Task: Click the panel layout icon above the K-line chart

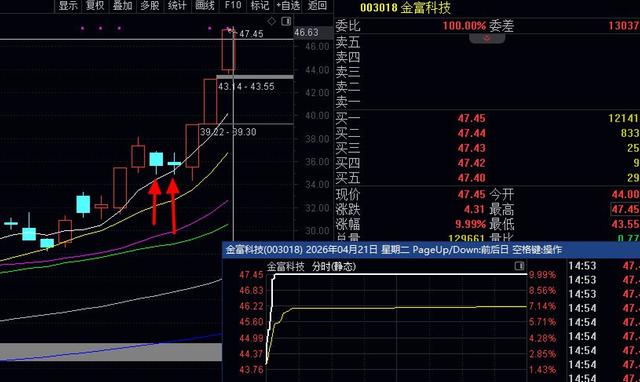Action: click(x=286, y=21)
